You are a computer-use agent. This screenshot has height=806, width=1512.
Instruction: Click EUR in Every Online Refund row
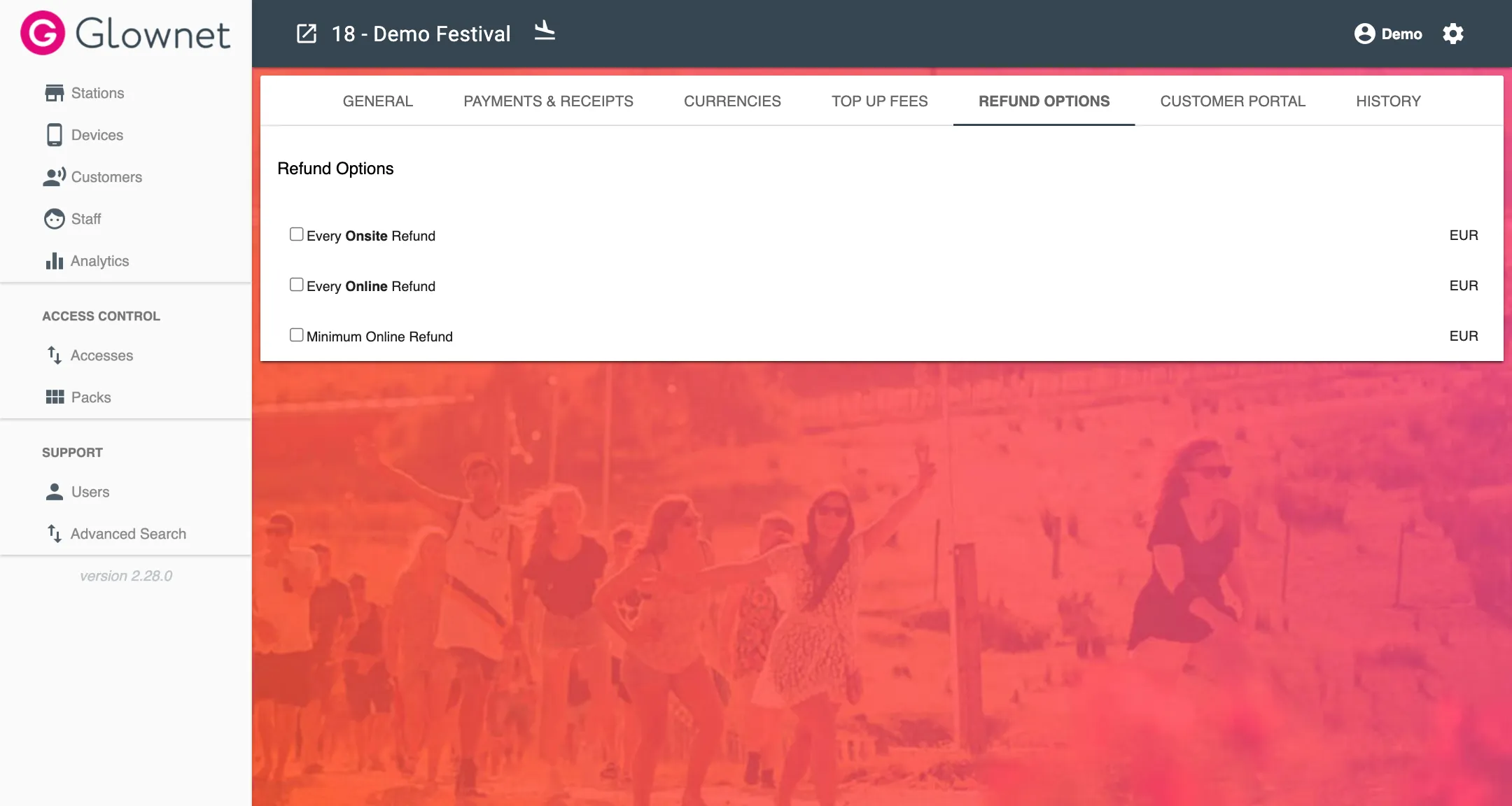pyautogui.click(x=1464, y=285)
